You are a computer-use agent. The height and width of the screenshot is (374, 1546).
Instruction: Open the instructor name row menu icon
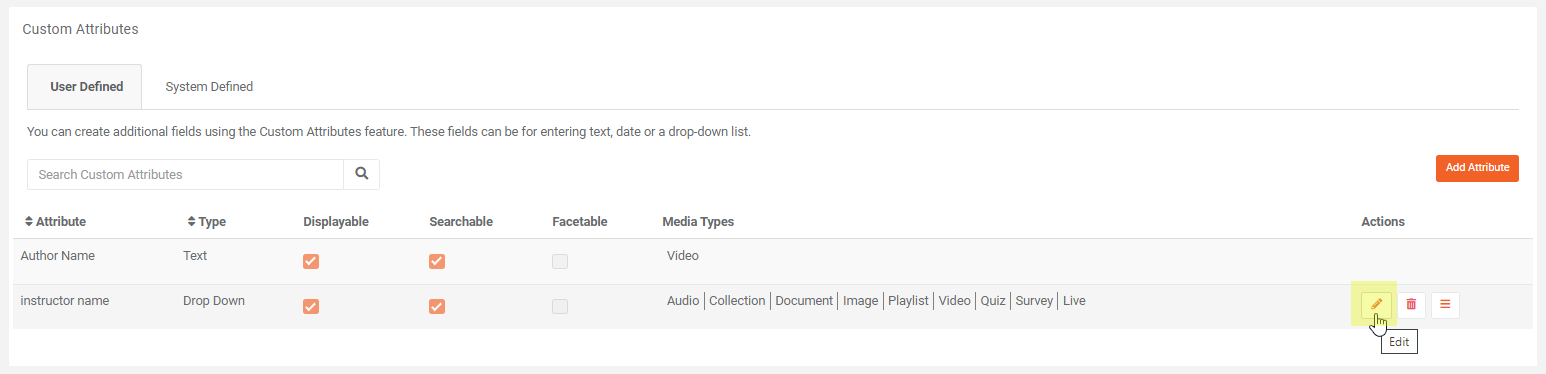(1445, 304)
